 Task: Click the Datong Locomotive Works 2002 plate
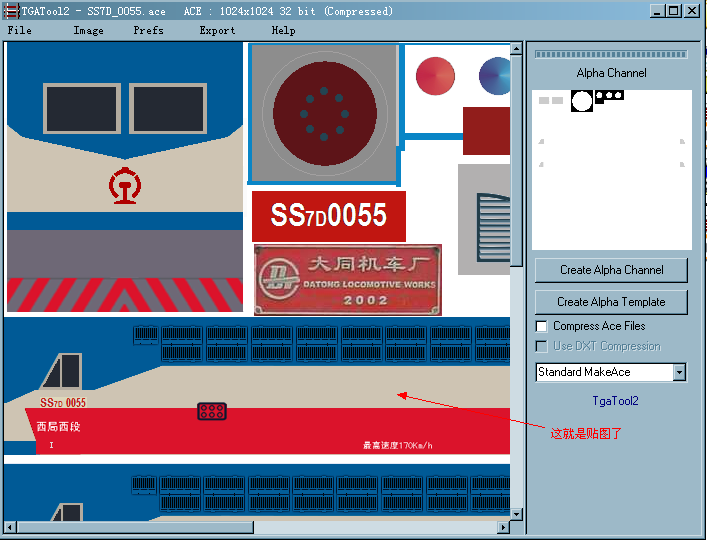click(x=347, y=280)
